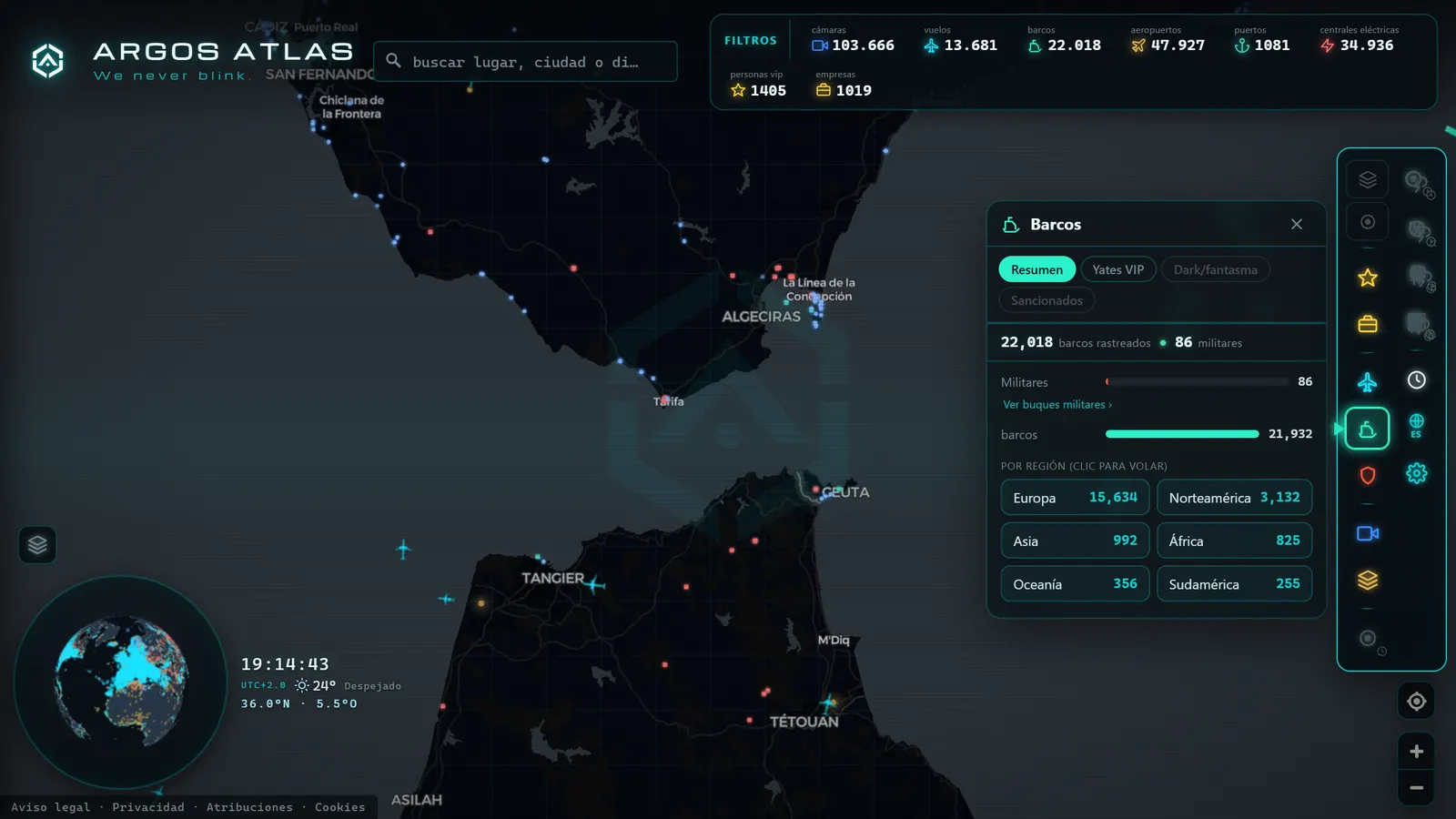
Task: Click the gray layers icon atop the sidebar
Action: point(1367,179)
